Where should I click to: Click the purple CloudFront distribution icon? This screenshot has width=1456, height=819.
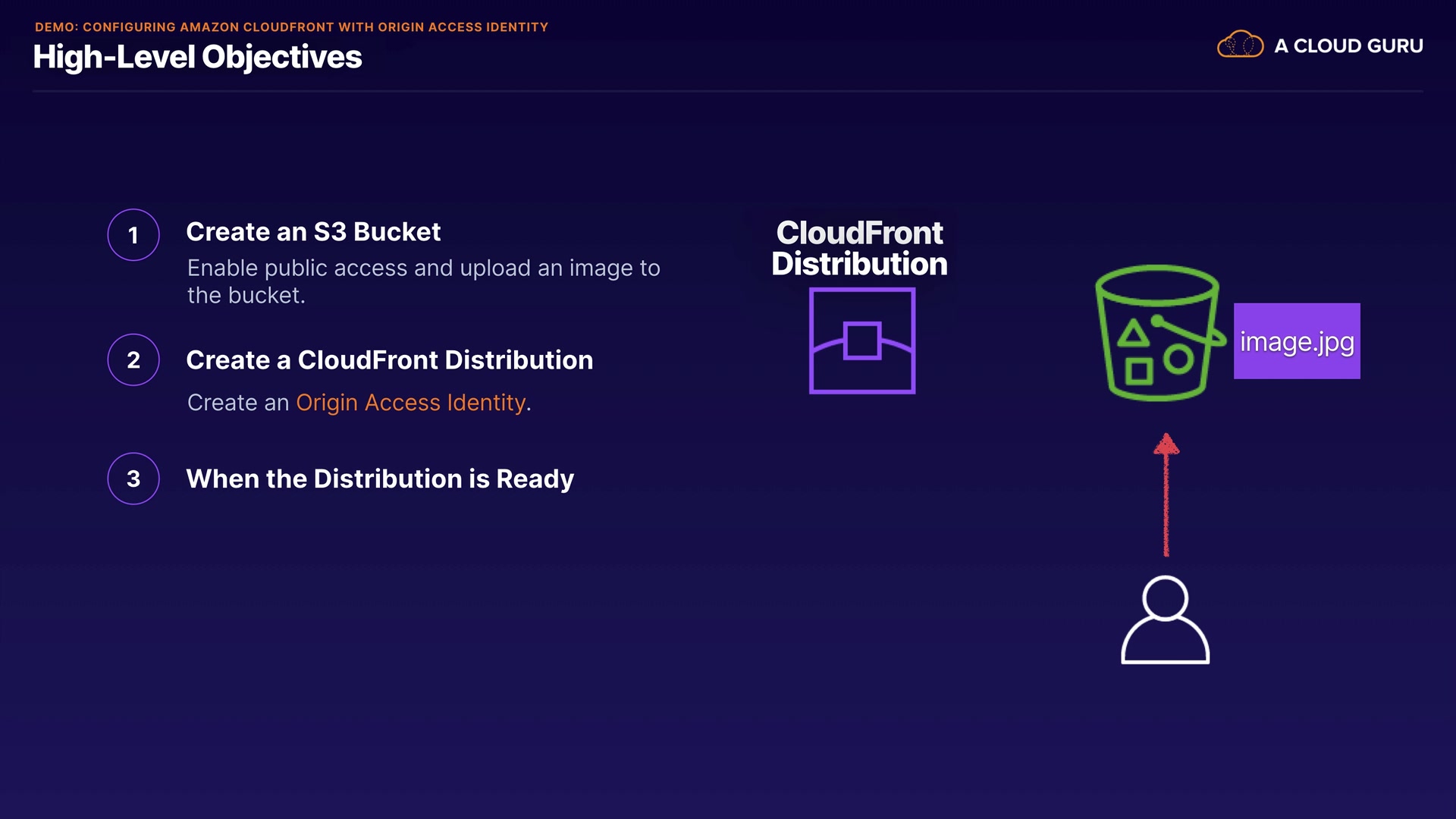coord(862,340)
